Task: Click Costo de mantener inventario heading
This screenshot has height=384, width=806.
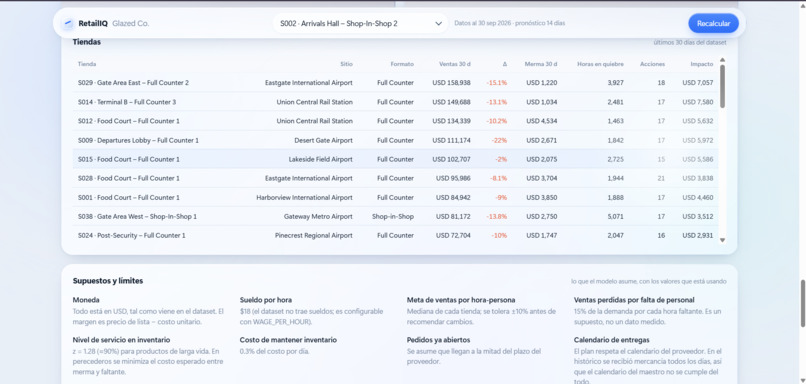Action: 288,340
